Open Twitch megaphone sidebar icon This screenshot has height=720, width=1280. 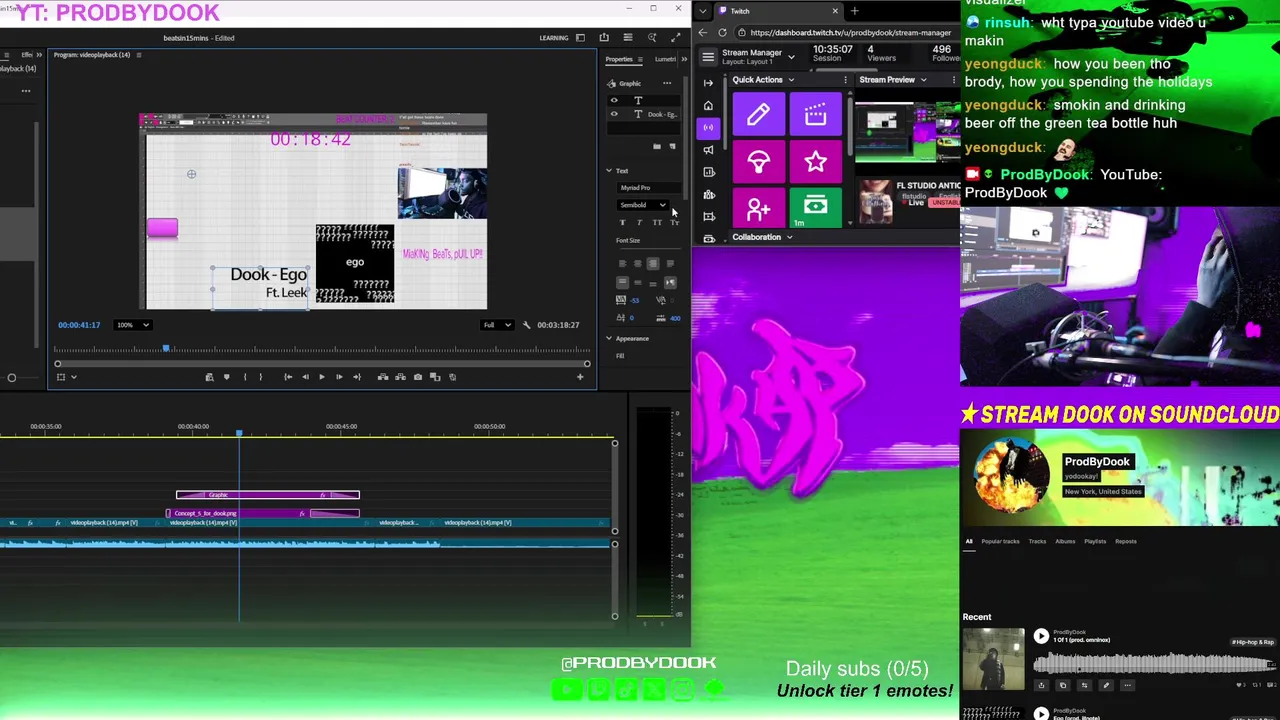(708, 150)
